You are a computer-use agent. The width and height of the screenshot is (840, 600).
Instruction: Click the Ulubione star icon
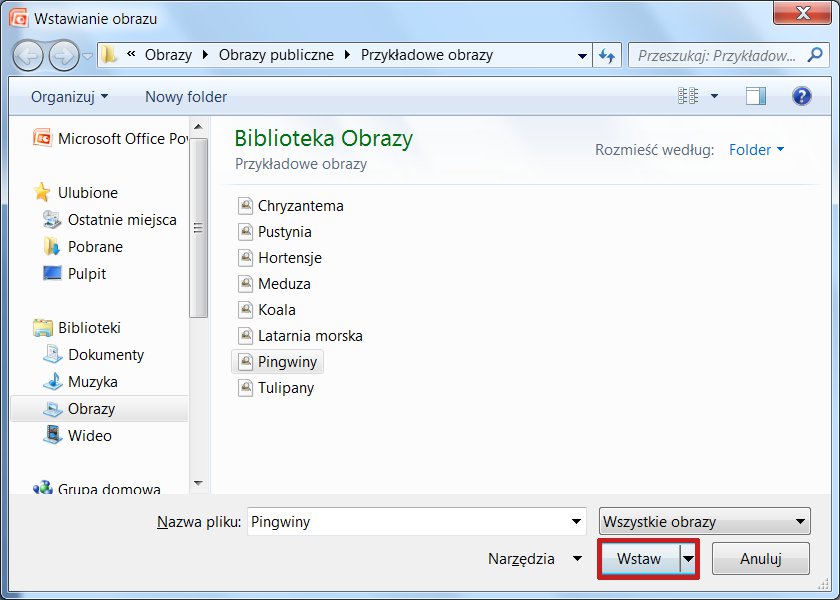42,192
